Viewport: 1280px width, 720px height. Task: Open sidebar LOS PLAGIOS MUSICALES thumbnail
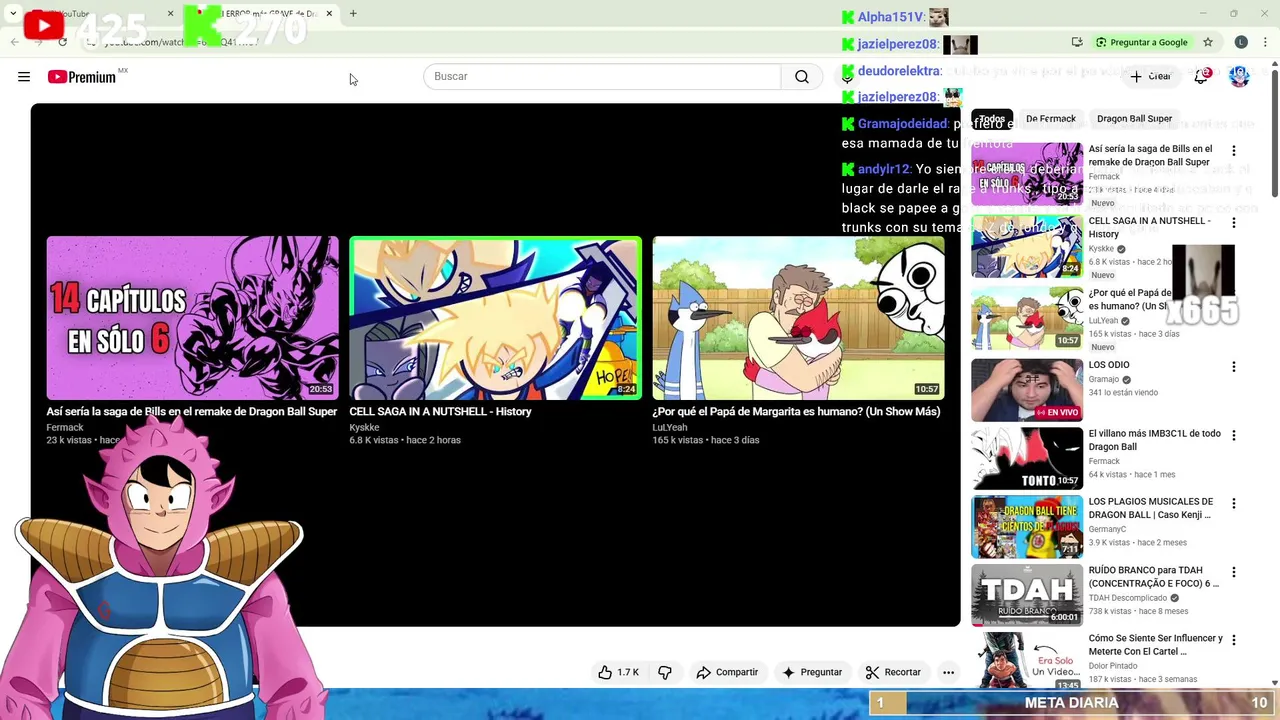[x=1027, y=527]
